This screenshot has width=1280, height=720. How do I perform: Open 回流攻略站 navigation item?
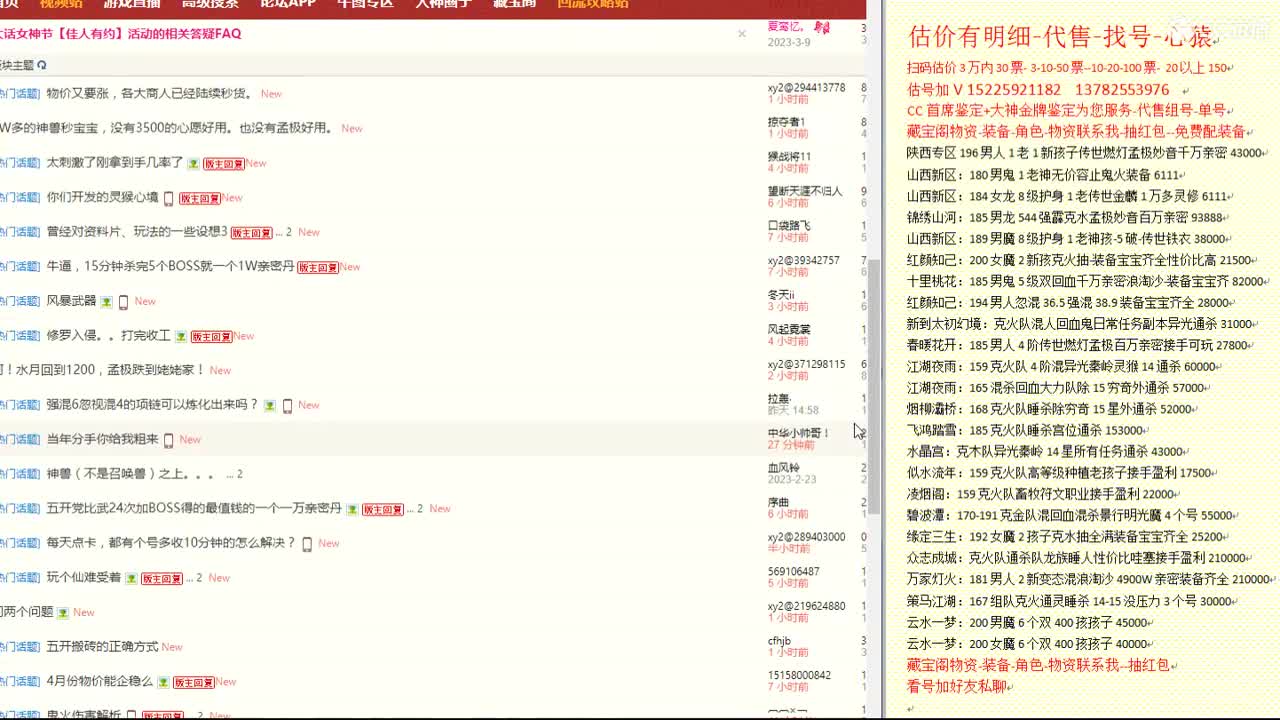pyautogui.click(x=593, y=4)
